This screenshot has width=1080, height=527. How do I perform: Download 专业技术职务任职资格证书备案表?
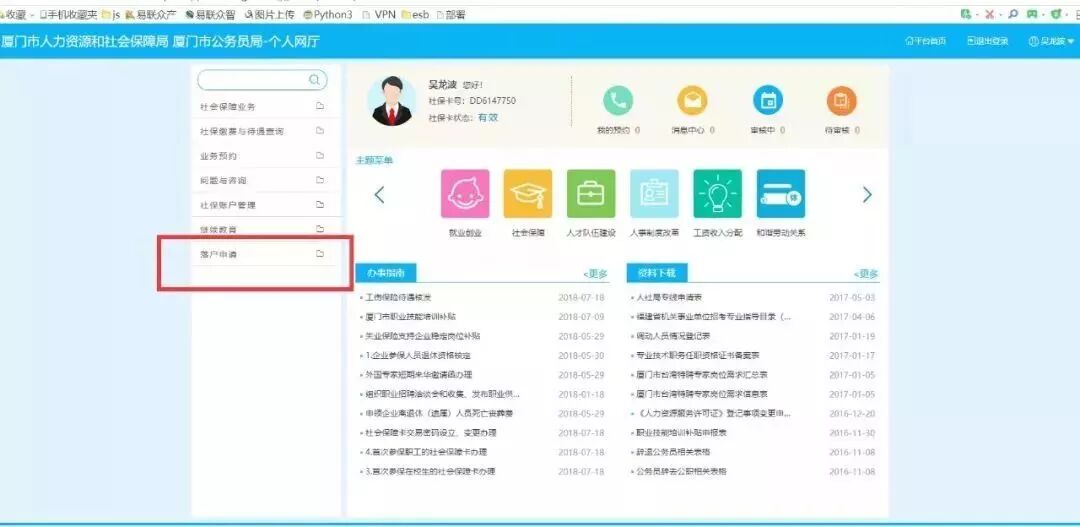click(x=698, y=355)
